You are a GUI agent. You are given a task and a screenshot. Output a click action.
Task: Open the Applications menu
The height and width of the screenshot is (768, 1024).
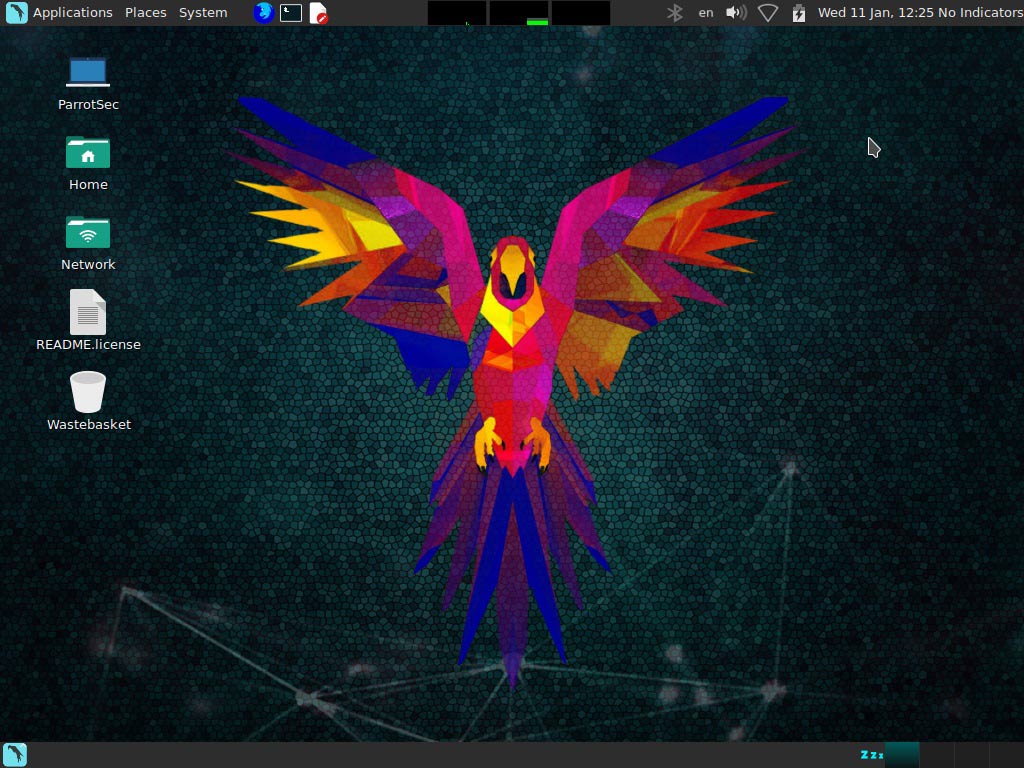click(72, 12)
